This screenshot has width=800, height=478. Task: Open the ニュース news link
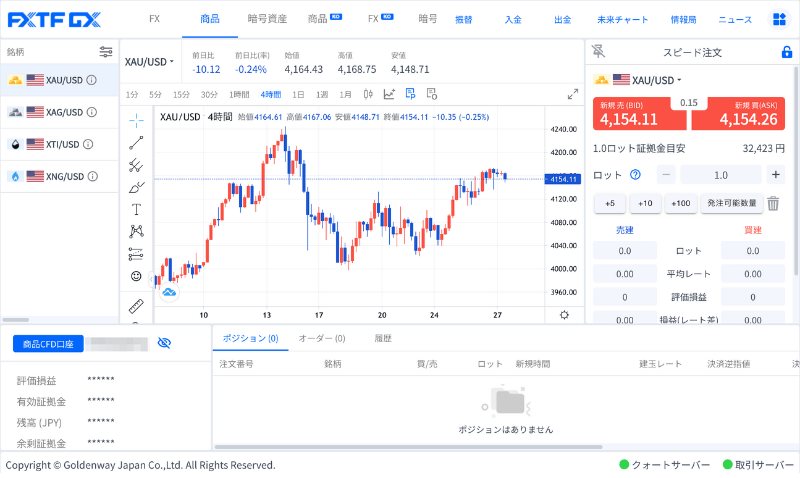tap(735, 19)
